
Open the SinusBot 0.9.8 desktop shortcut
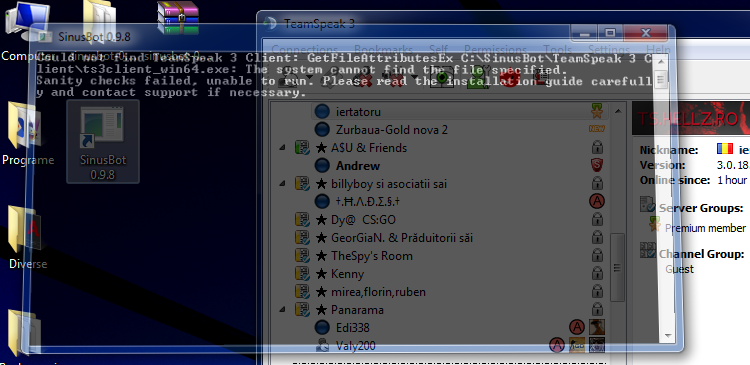click(x=103, y=142)
